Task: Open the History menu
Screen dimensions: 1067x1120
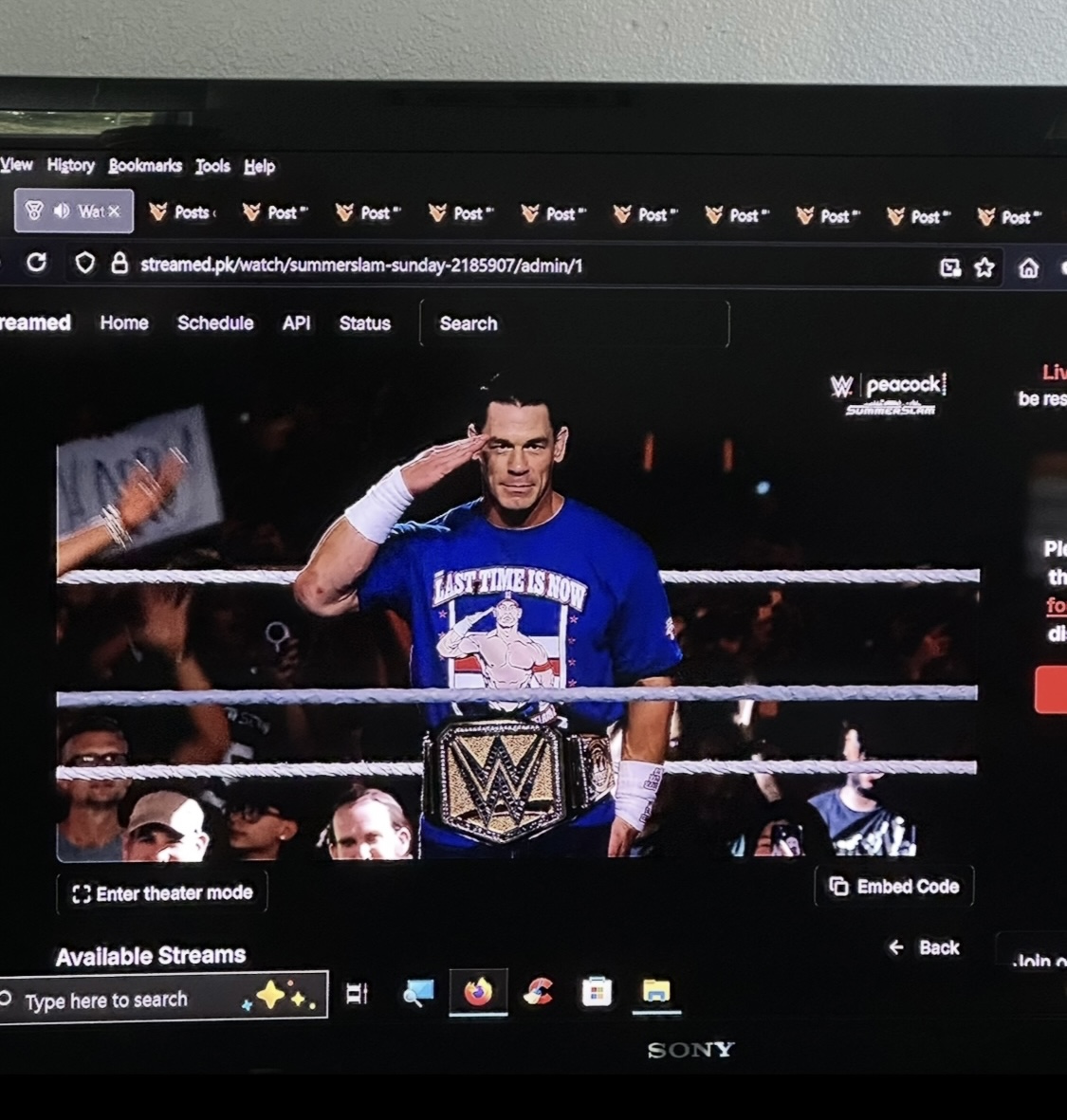Action: coord(71,166)
